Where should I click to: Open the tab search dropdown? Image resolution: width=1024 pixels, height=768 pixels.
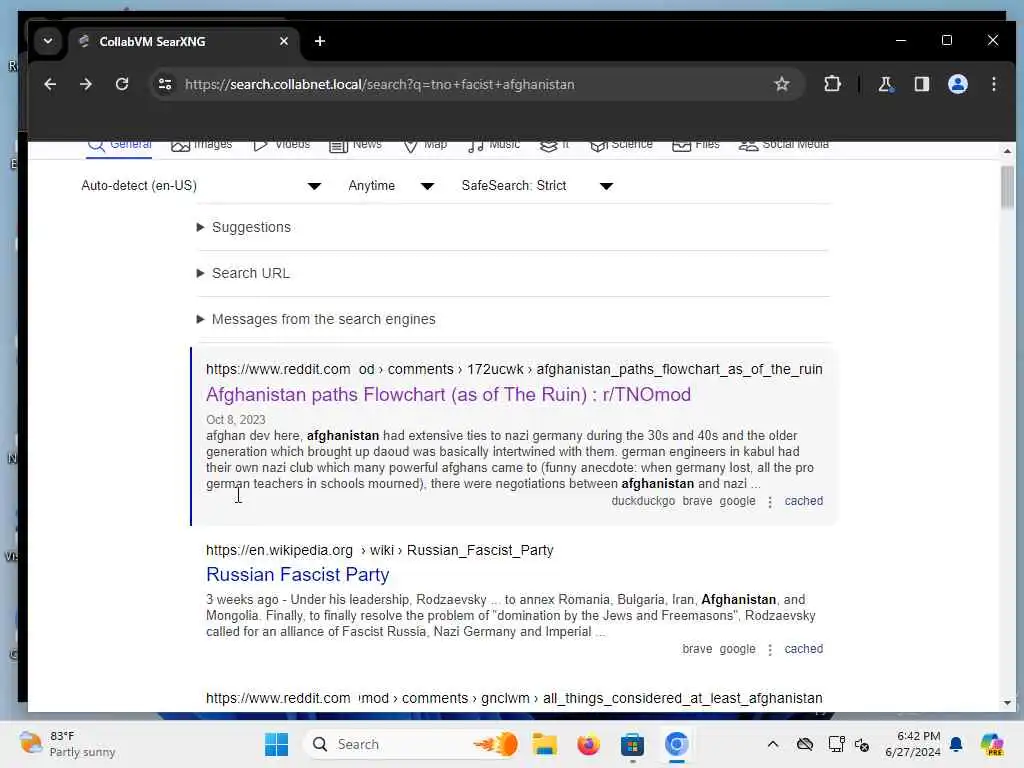pyautogui.click(x=48, y=41)
